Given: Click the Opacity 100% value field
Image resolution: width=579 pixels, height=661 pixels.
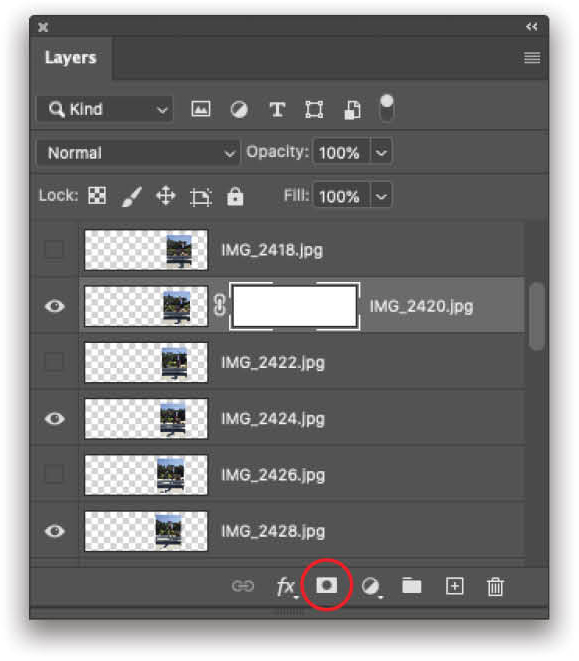Looking at the screenshot, I should tap(342, 152).
